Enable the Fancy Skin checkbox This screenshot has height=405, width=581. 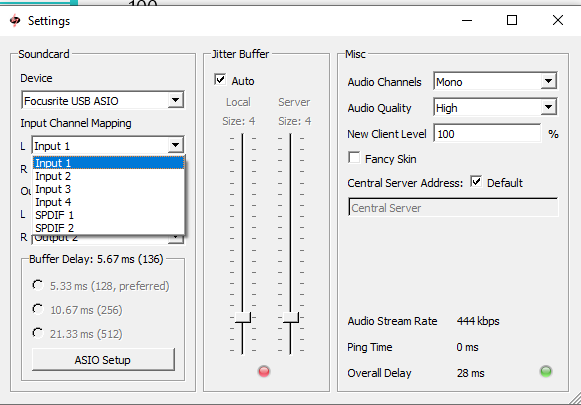click(x=354, y=157)
